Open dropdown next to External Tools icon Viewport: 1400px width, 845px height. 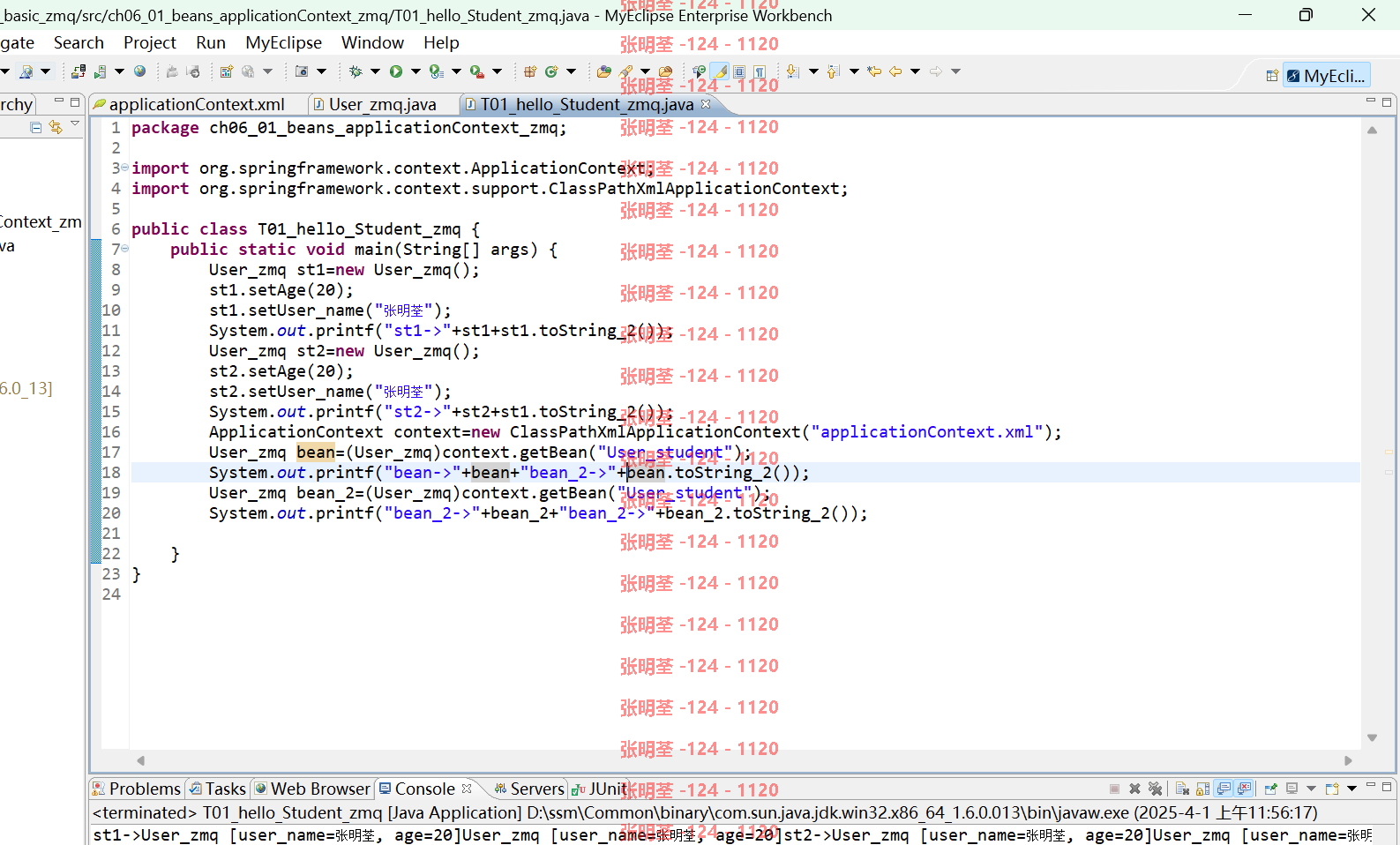[497, 71]
